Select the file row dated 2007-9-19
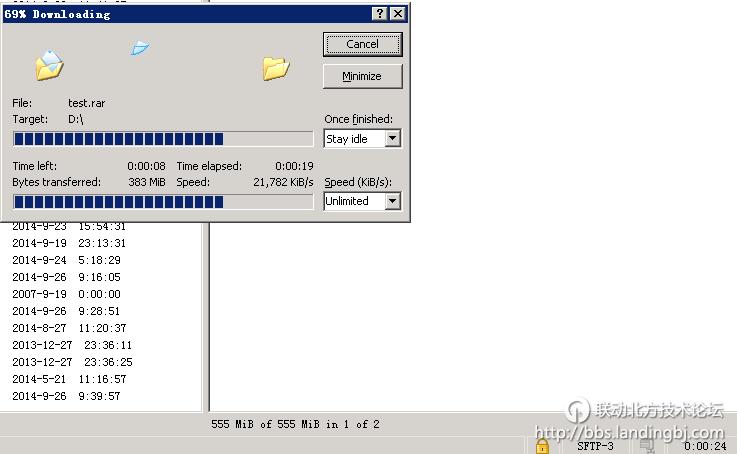Screen dimensions: 737x454 [66, 294]
